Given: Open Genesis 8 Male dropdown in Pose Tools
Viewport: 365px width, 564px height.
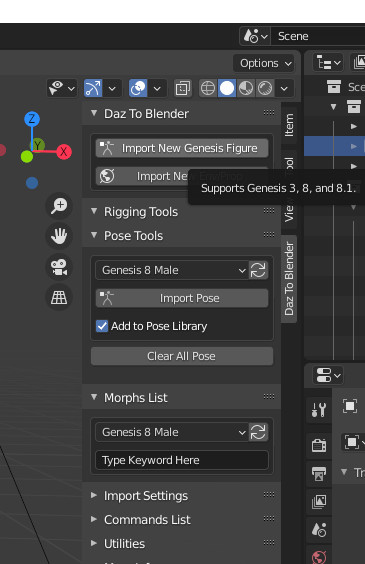Looking at the screenshot, I should [172, 270].
